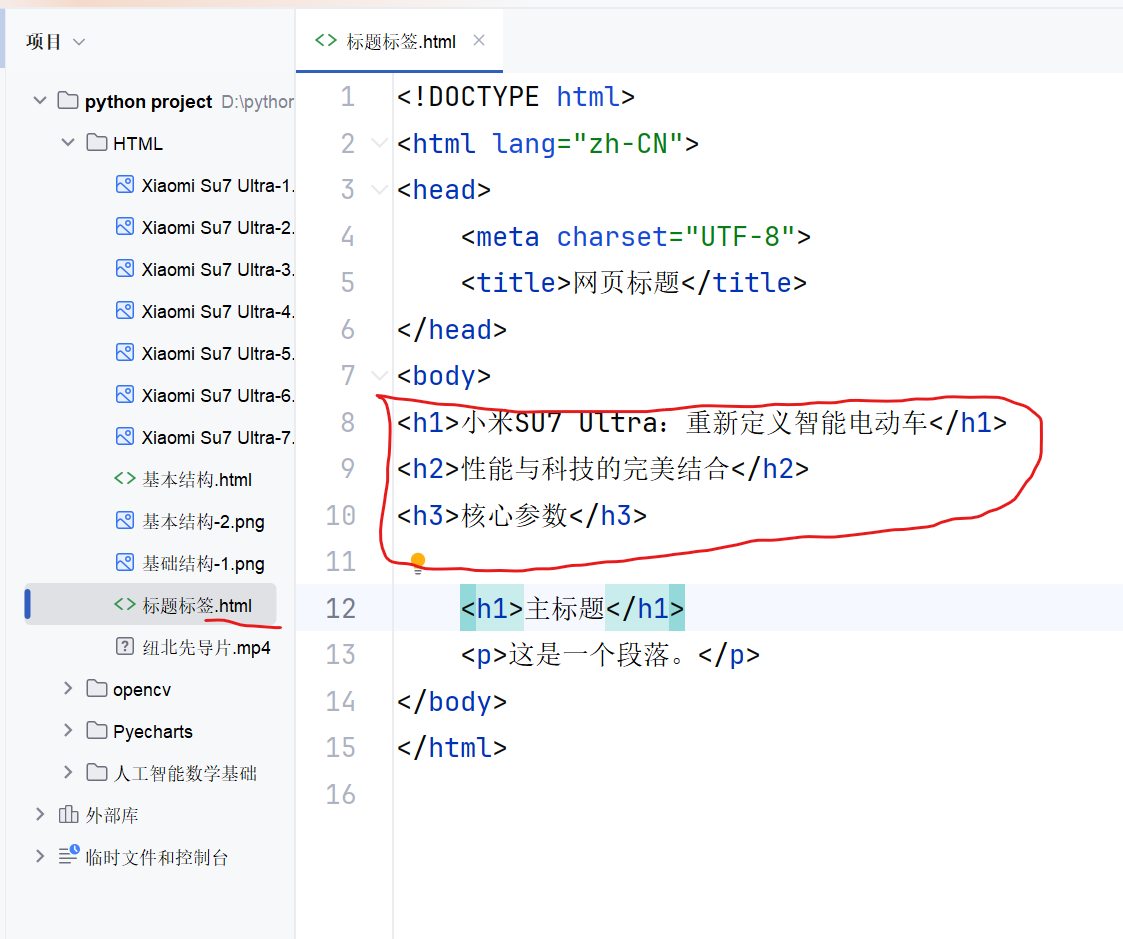The image size is (1123, 939).
Task: Click line number 1 in the gutter
Action: [x=348, y=97]
